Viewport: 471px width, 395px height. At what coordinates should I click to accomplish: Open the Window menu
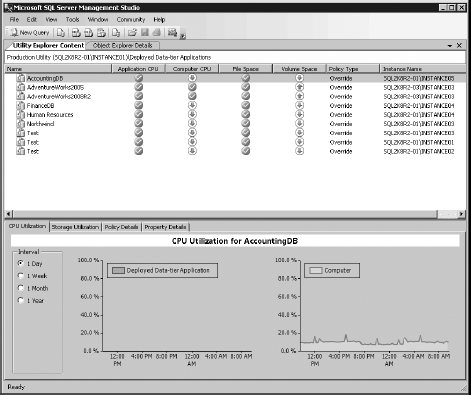tap(98, 20)
